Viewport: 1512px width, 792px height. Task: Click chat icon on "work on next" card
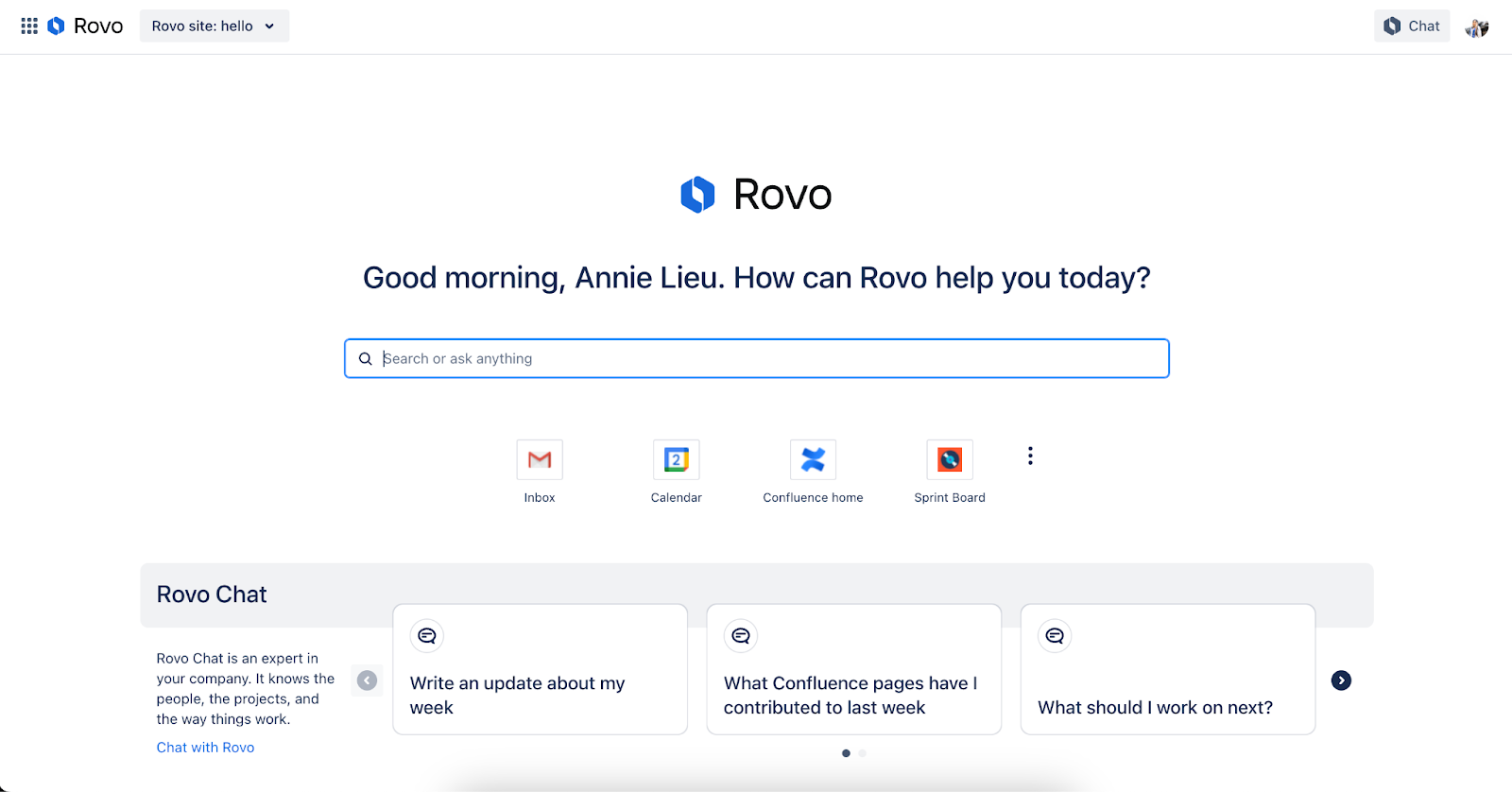[x=1055, y=636]
